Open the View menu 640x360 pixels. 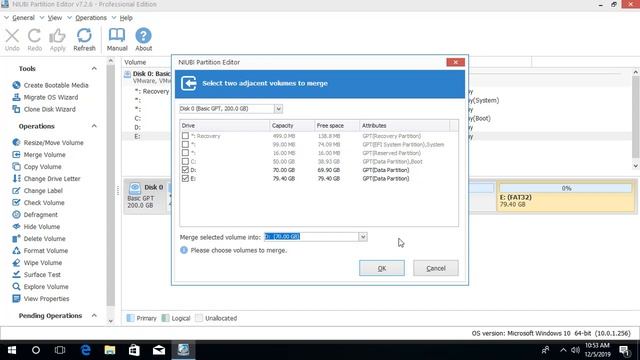pyautogui.click(x=55, y=18)
